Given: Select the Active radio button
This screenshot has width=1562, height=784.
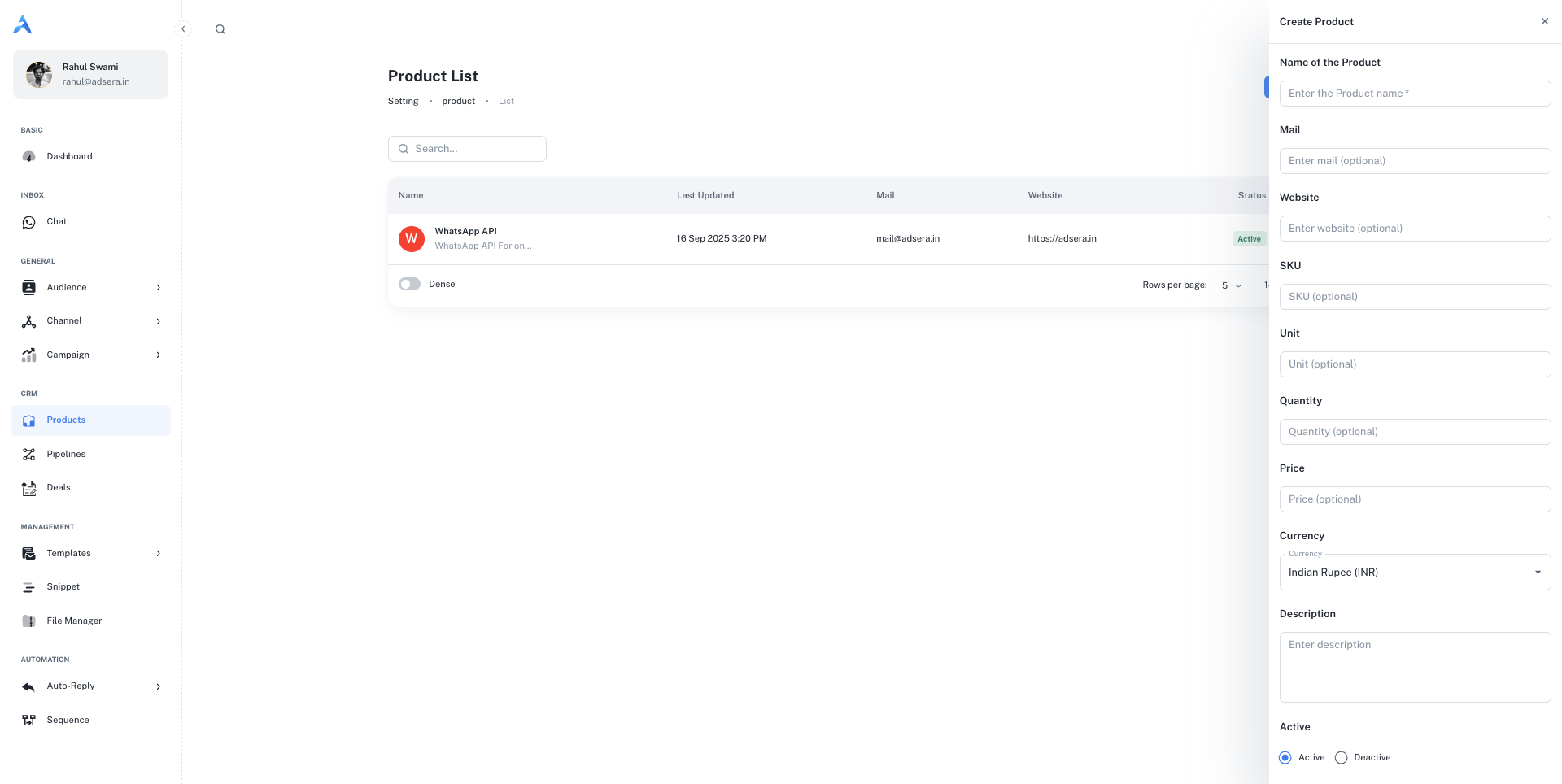Looking at the screenshot, I should coord(1285,758).
